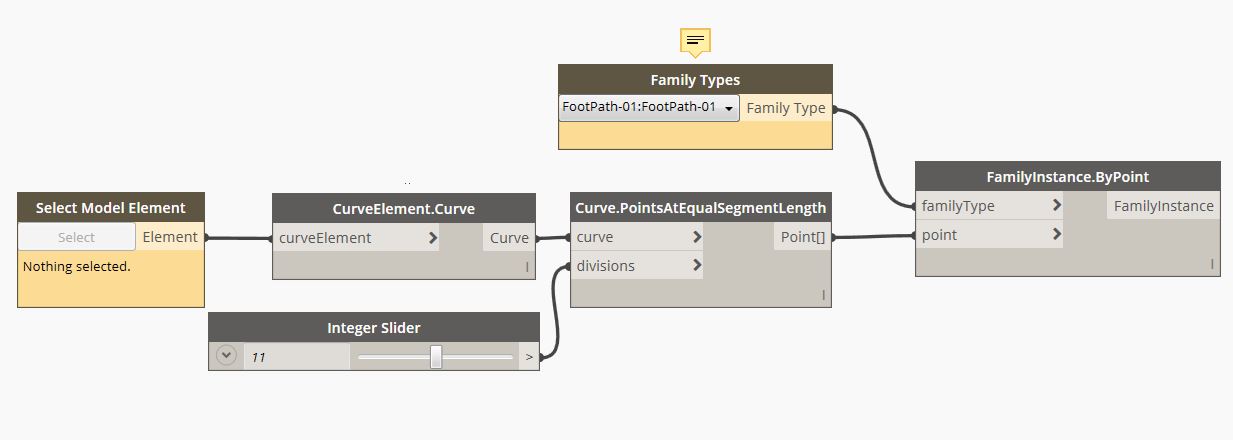Viewport: 1233px width, 440px height.
Task: Click the divisions input port chevron
Action: 697,266
